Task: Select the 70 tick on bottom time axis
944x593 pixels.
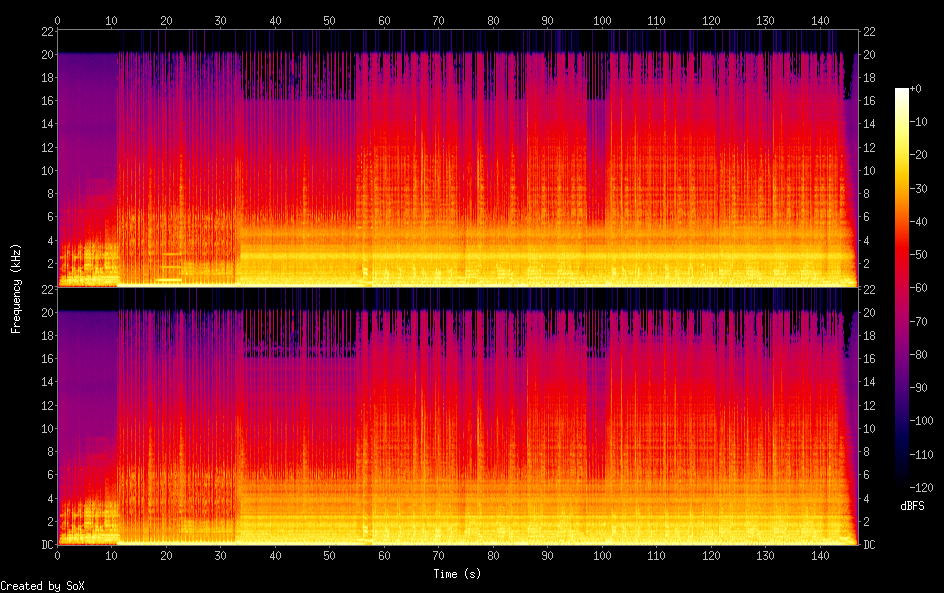Action: point(438,555)
